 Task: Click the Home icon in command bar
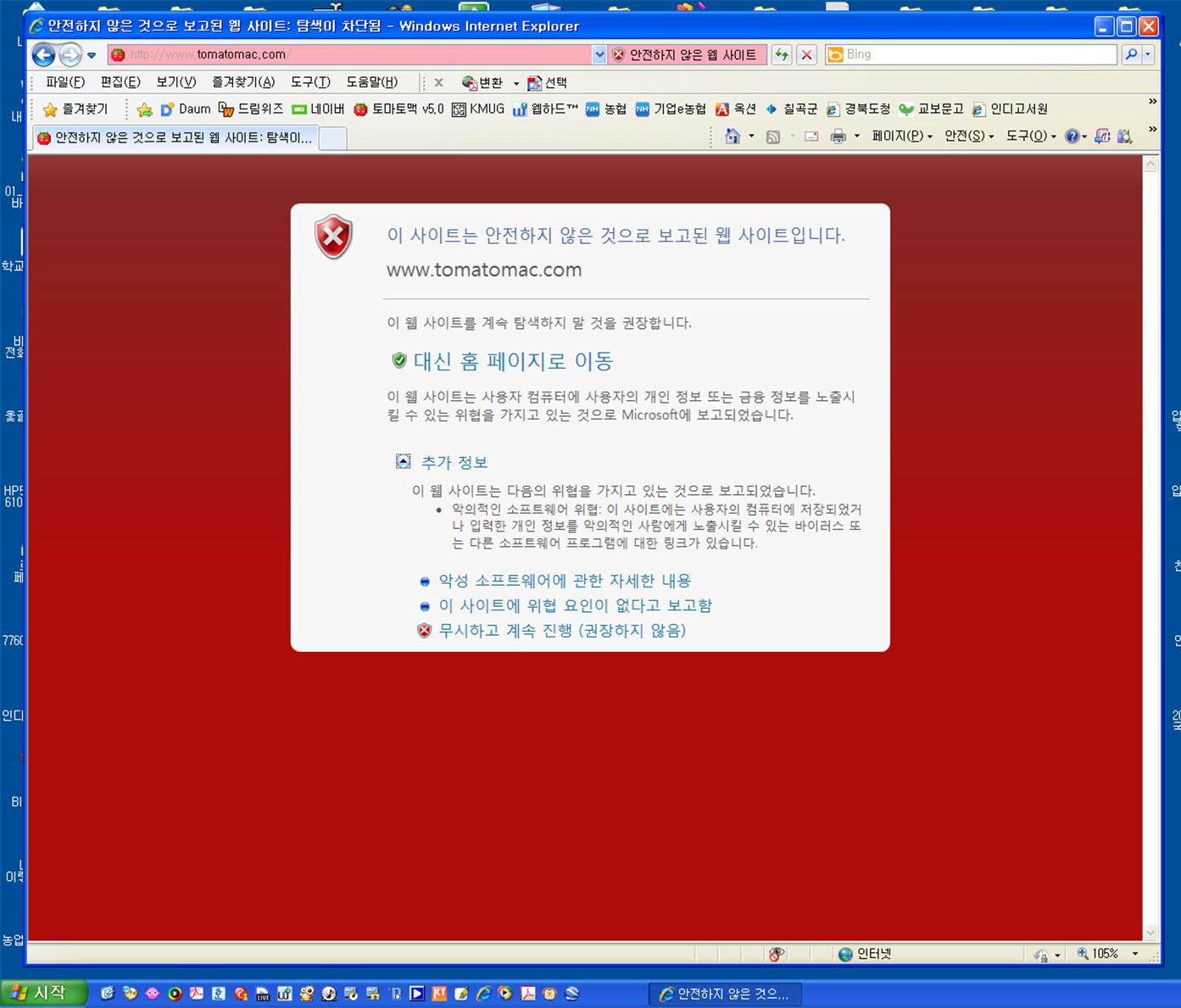click(x=733, y=136)
